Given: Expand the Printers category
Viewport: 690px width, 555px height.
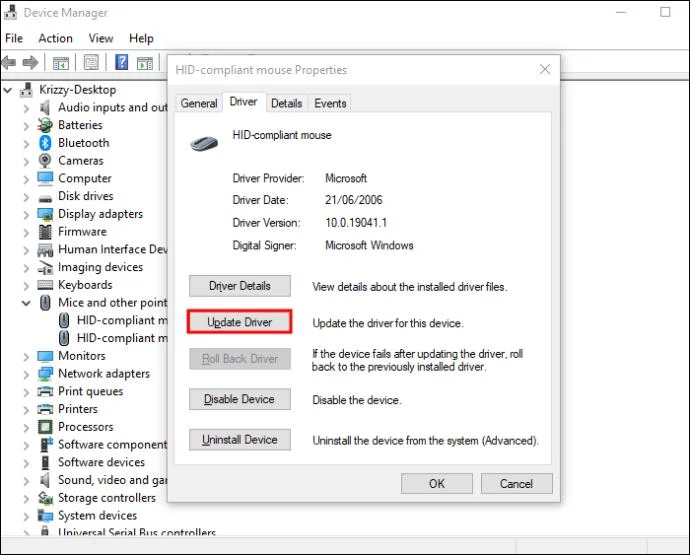Looking at the screenshot, I should click(26, 410).
